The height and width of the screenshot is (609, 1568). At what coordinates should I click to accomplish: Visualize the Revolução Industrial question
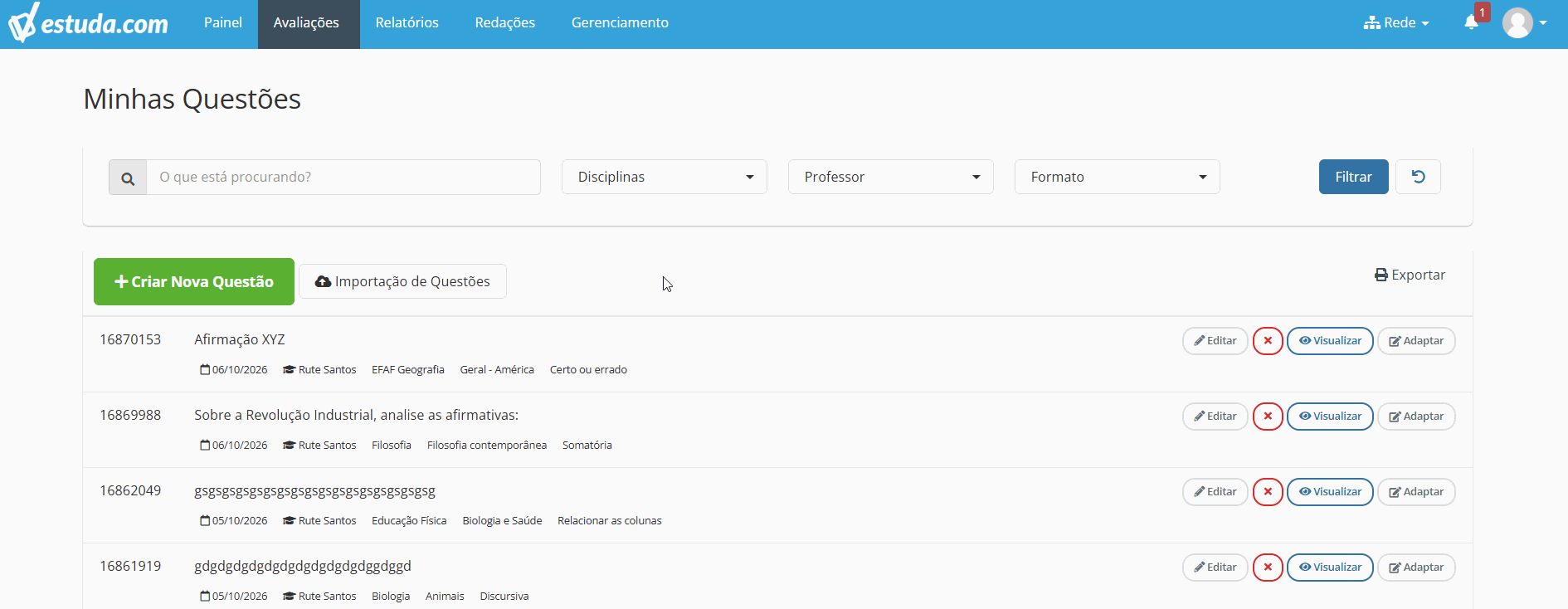click(1331, 417)
